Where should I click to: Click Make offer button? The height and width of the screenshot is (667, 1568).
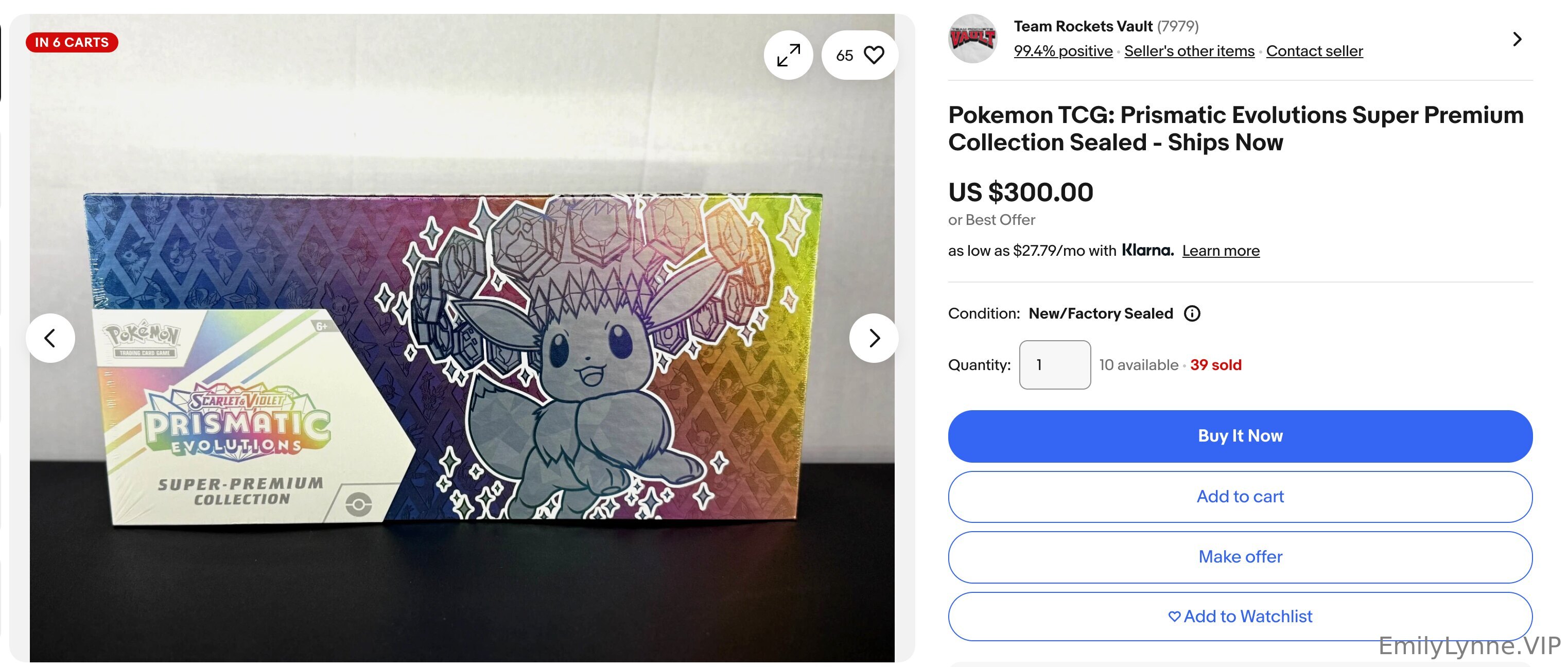click(1240, 557)
